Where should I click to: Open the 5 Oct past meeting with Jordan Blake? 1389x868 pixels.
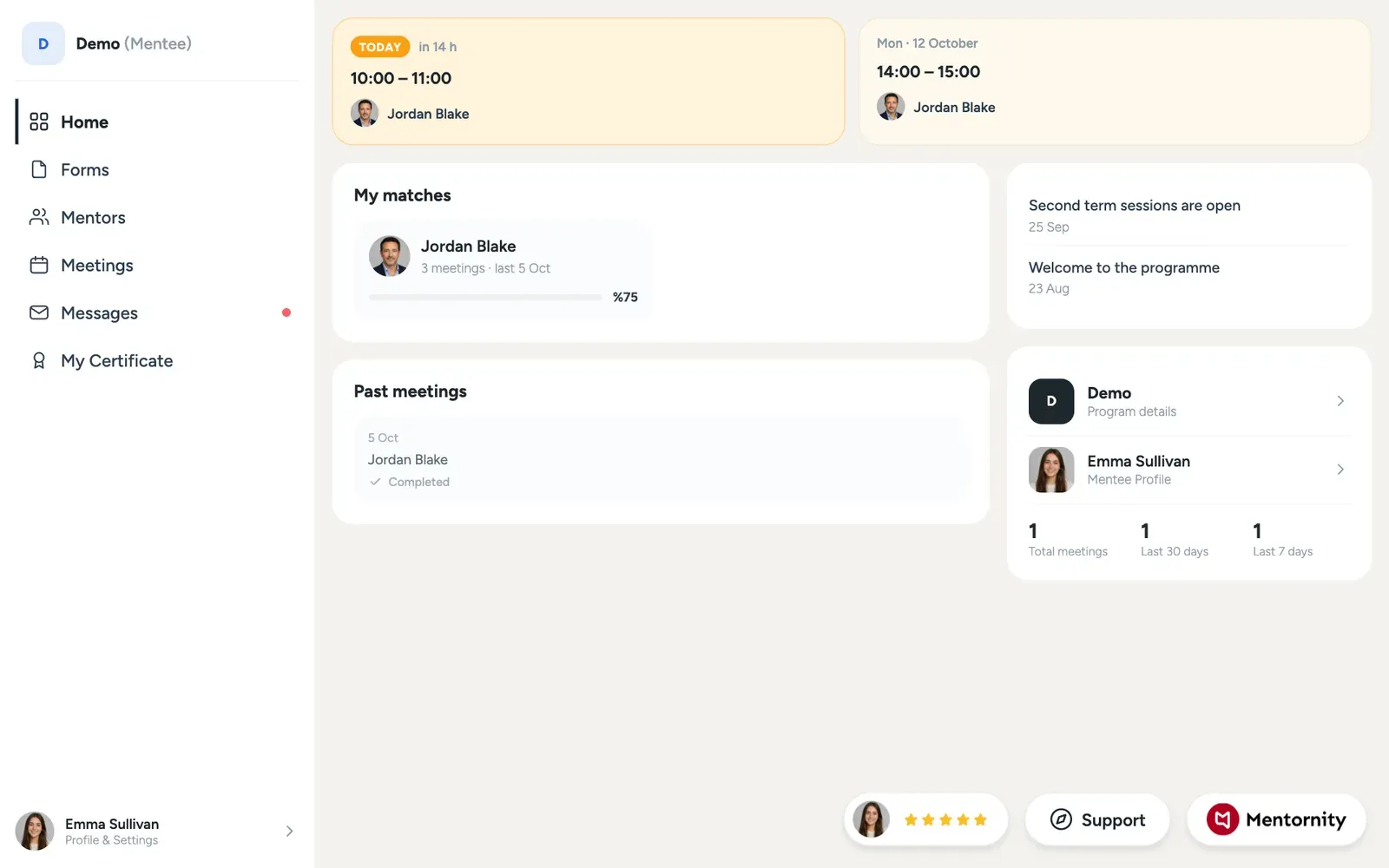coord(661,459)
